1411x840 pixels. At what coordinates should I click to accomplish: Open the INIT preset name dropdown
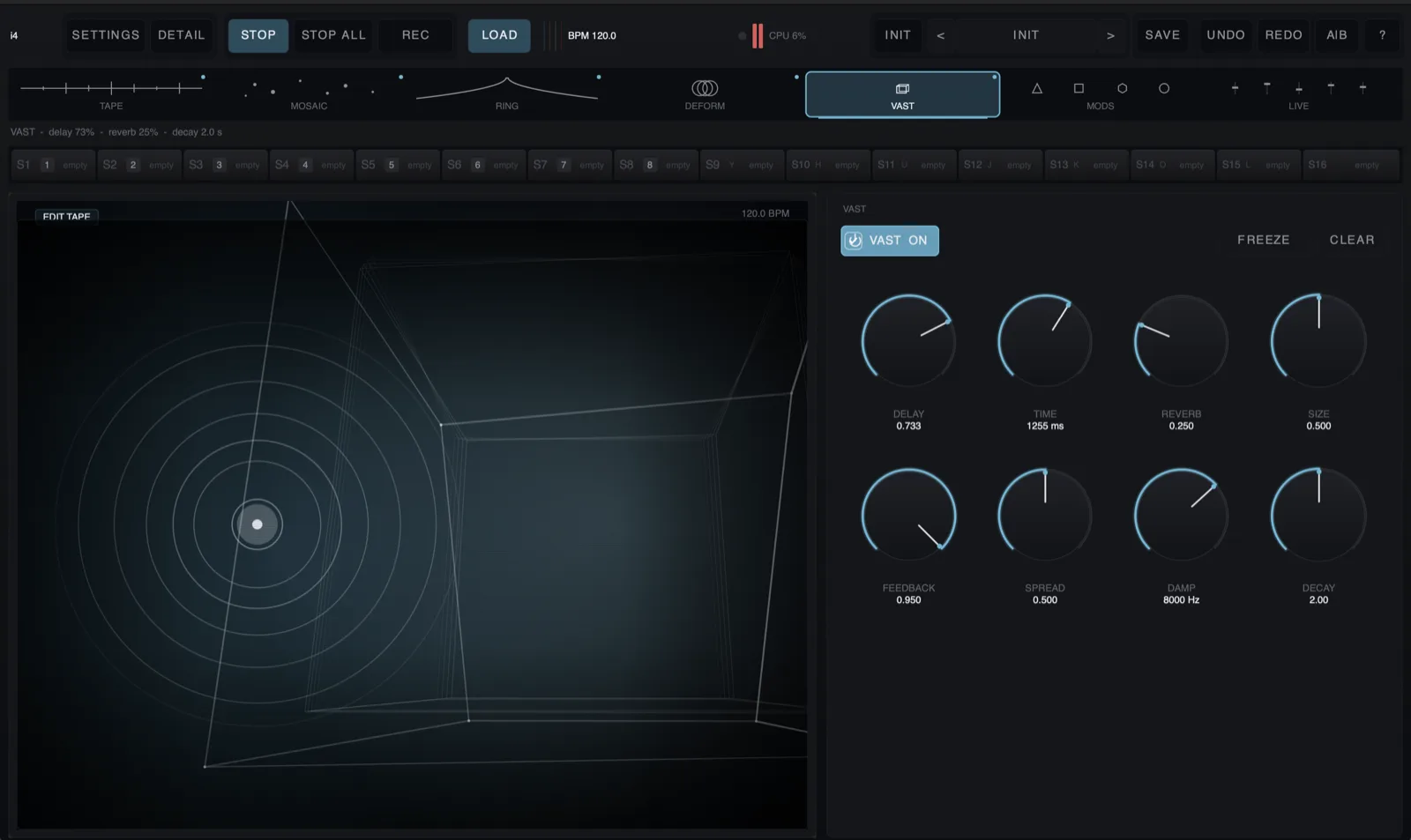tap(1026, 35)
